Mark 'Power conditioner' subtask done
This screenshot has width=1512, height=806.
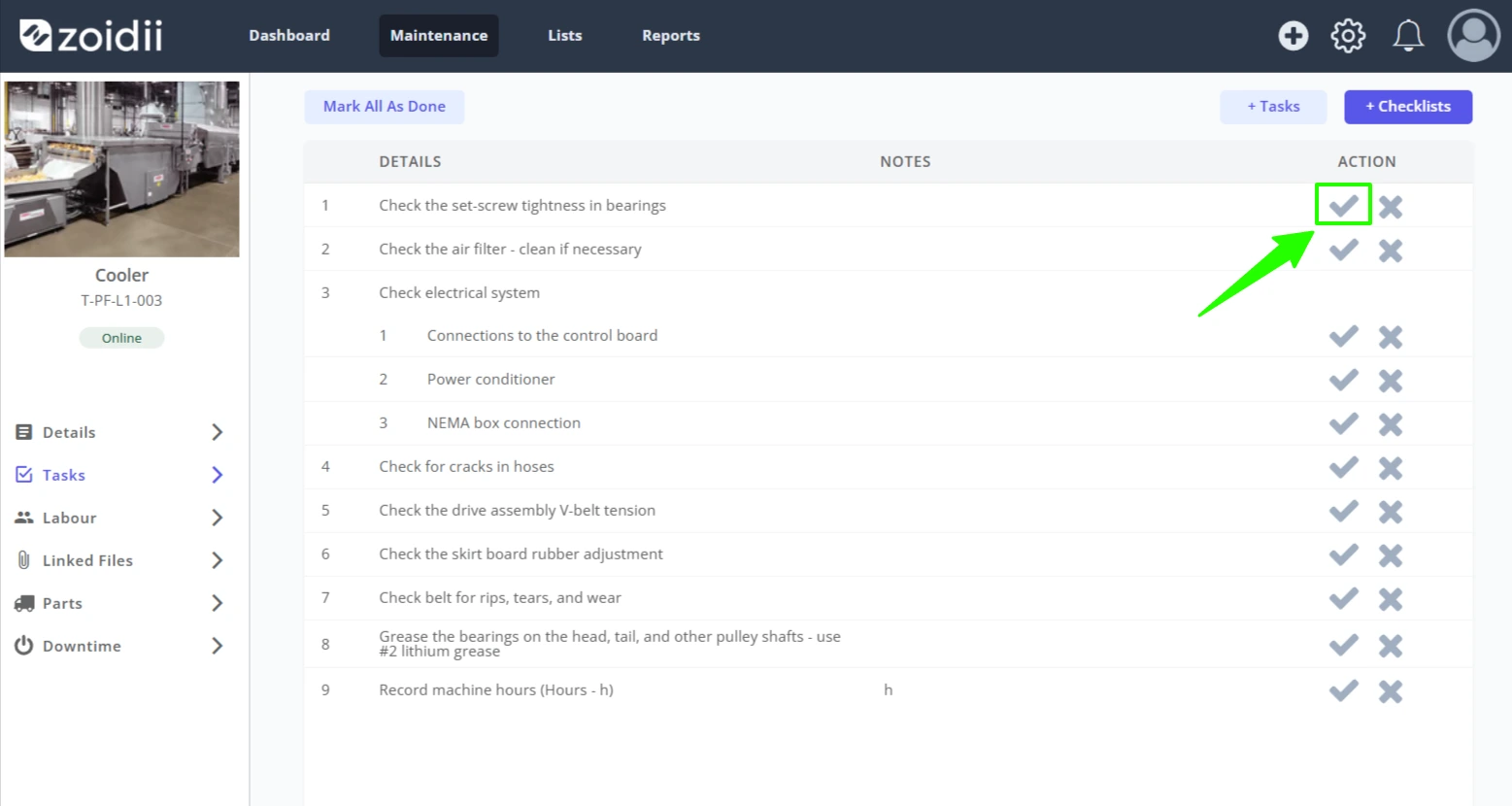[1344, 380]
